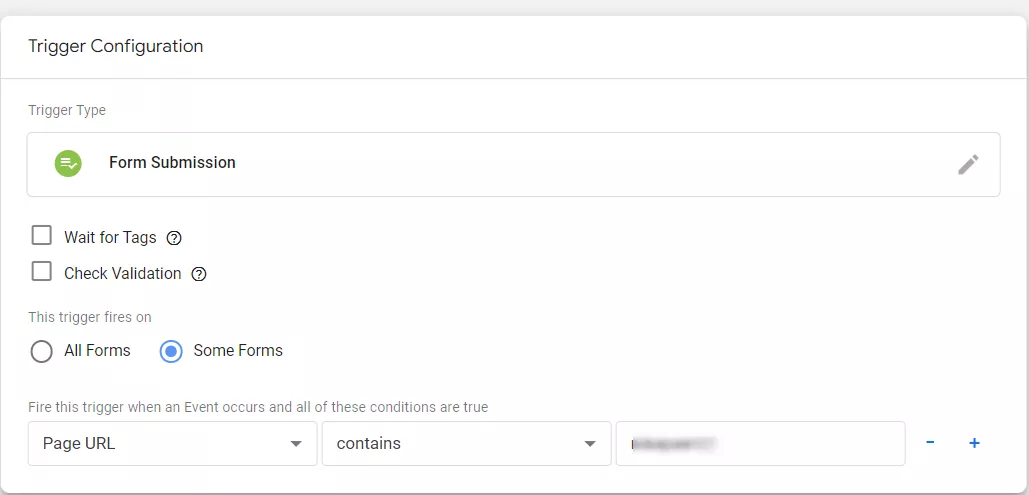Open the help icon beside Check Validation
1029x495 pixels.
[x=199, y=274]
